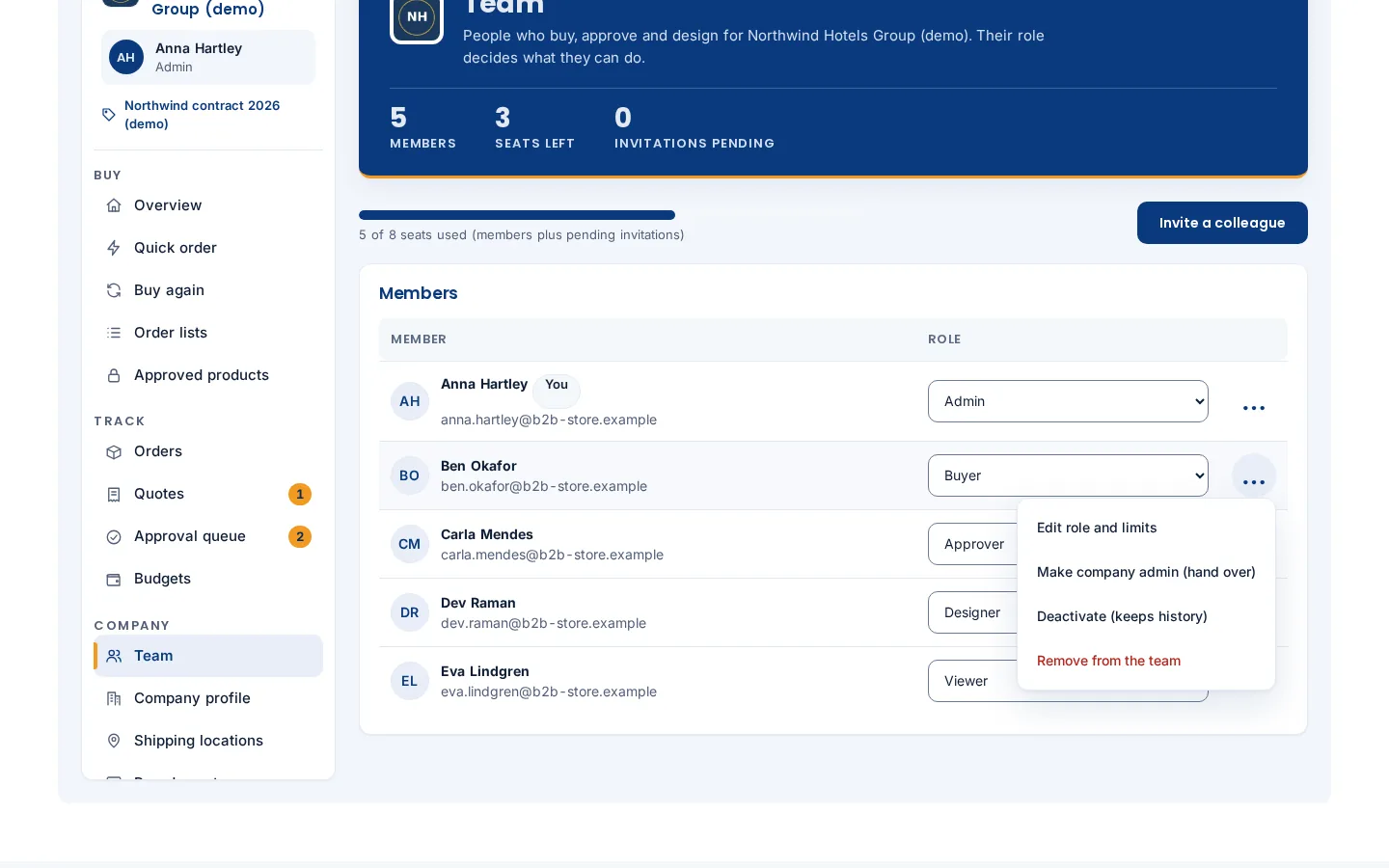Open Northwind contract 2026 (demo) link
1389x868 pixels.
coord(202,115)
